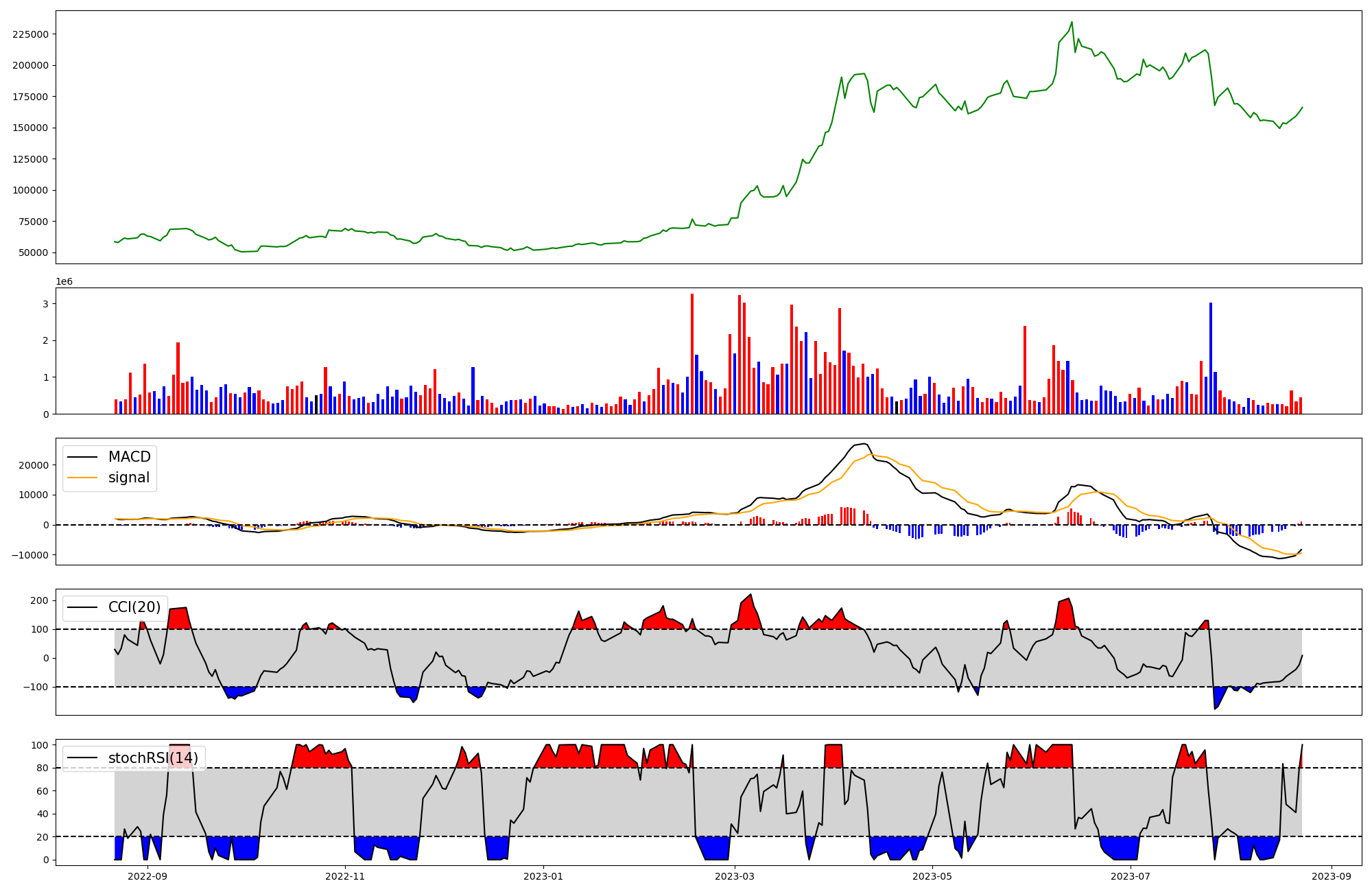1372x892 pixels.
Task: Click the 50000 price axis label
Action: (33, 253)
